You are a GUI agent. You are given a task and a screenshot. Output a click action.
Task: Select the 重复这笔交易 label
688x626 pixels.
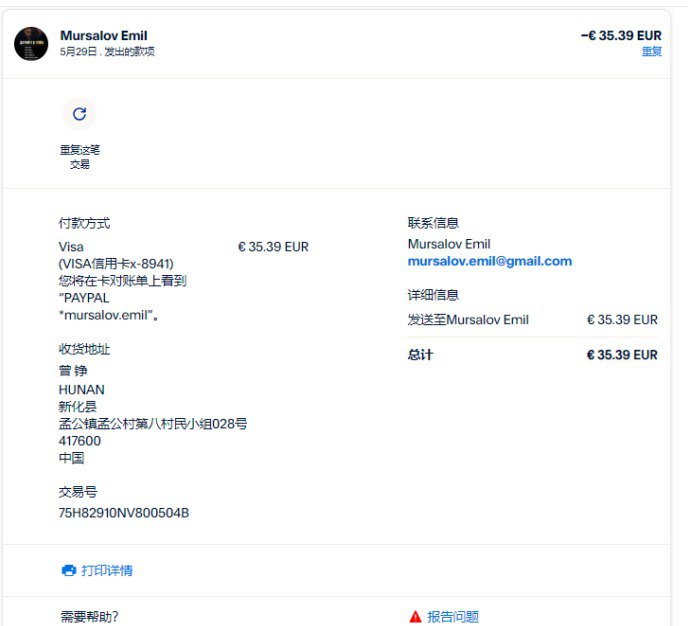click(79, 157)
